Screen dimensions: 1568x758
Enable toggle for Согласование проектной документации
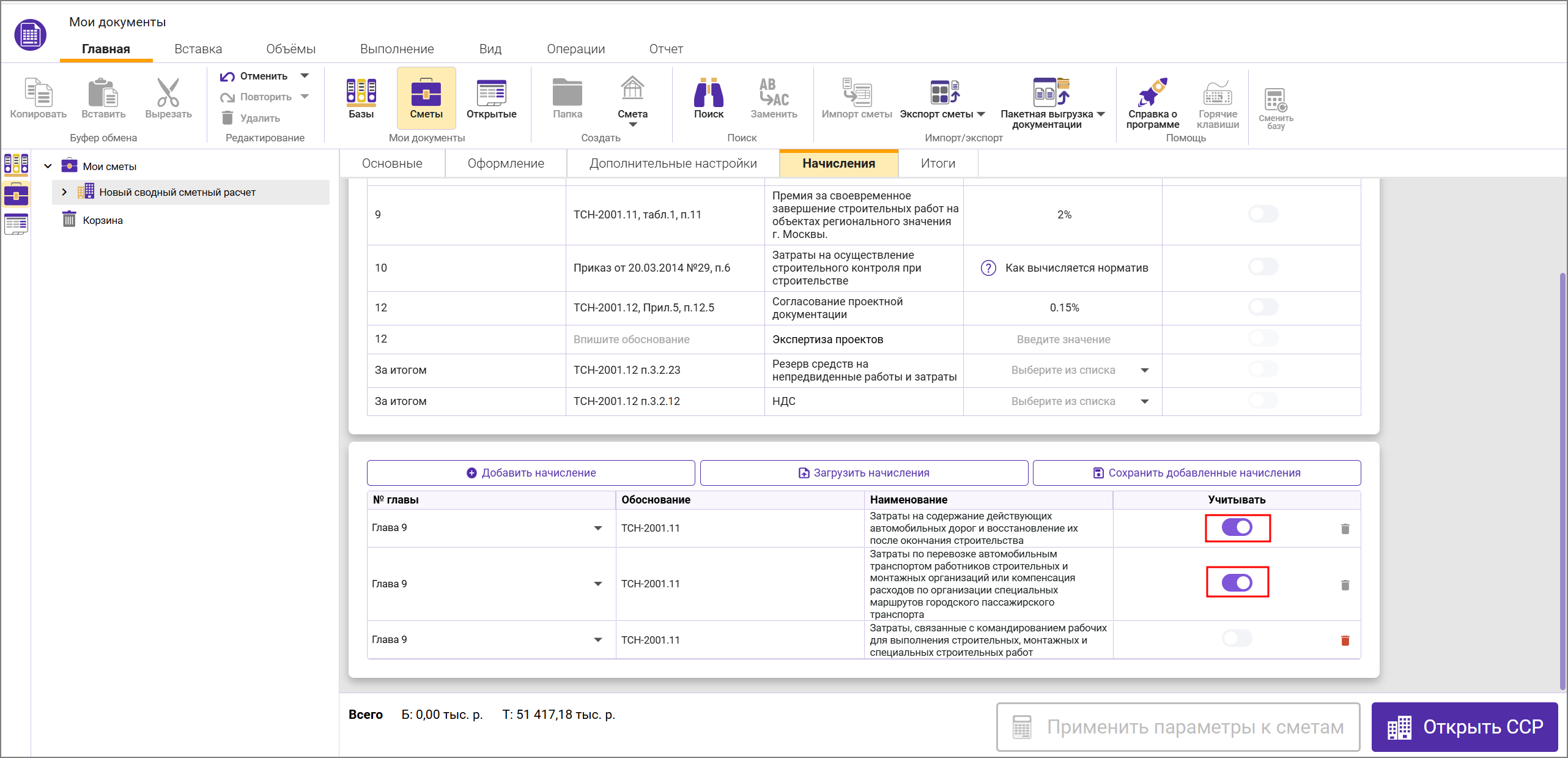[x=1263, y=307]
